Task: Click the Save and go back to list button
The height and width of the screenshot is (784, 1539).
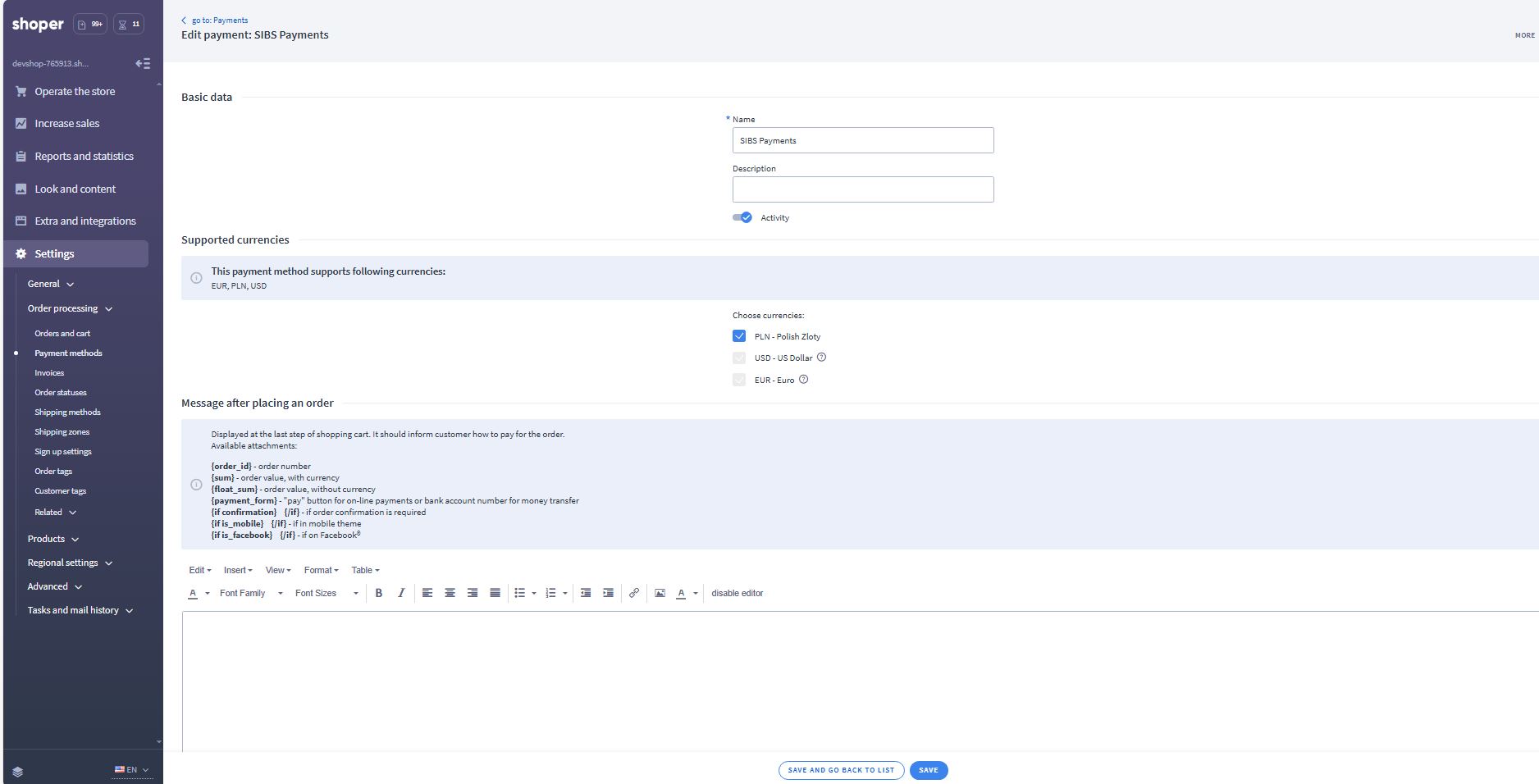Action: [x=841, y=770]
